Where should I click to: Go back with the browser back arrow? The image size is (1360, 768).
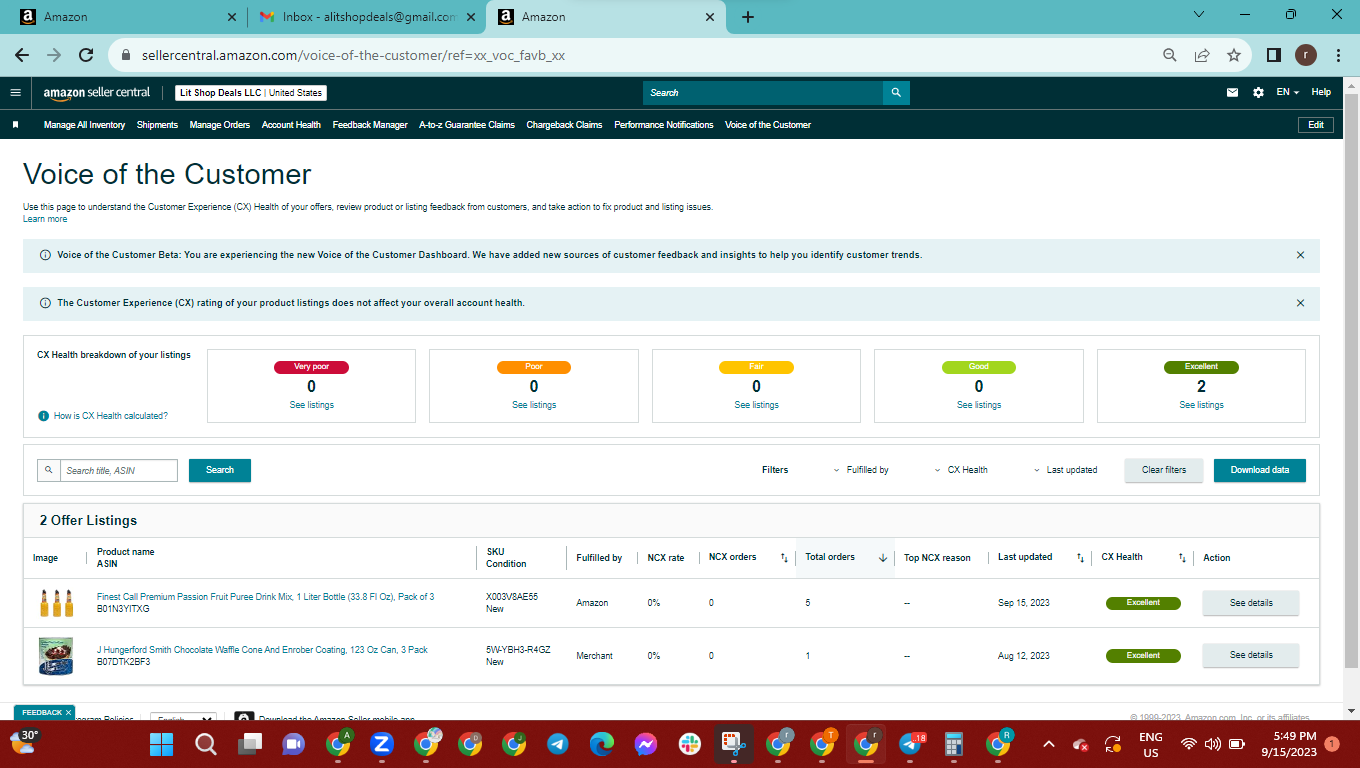[x=22, y=55]
